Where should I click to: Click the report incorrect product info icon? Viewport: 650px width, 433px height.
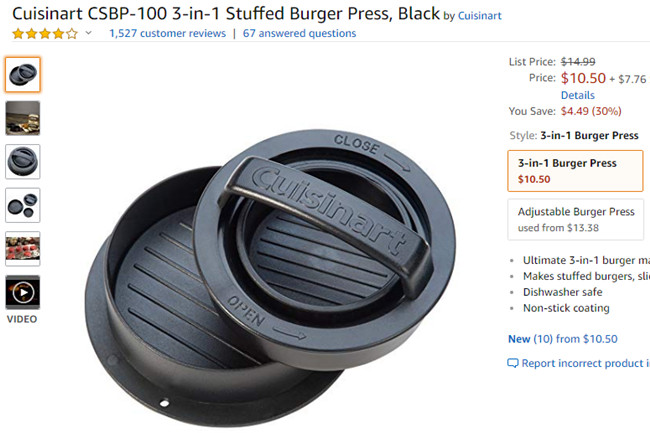pyautogui.click(x=513, y=364)
